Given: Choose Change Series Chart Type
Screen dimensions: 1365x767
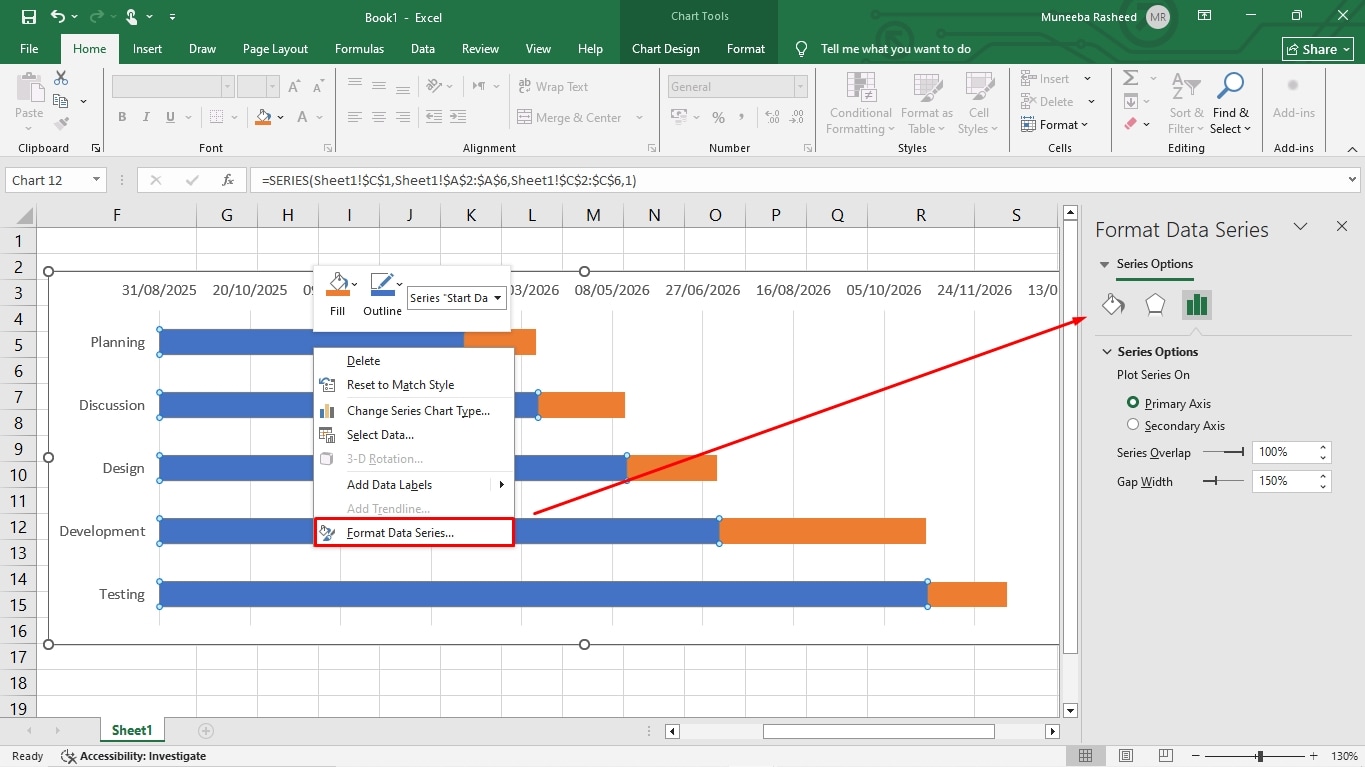Looking at the screenshot, I should [414, 411].
